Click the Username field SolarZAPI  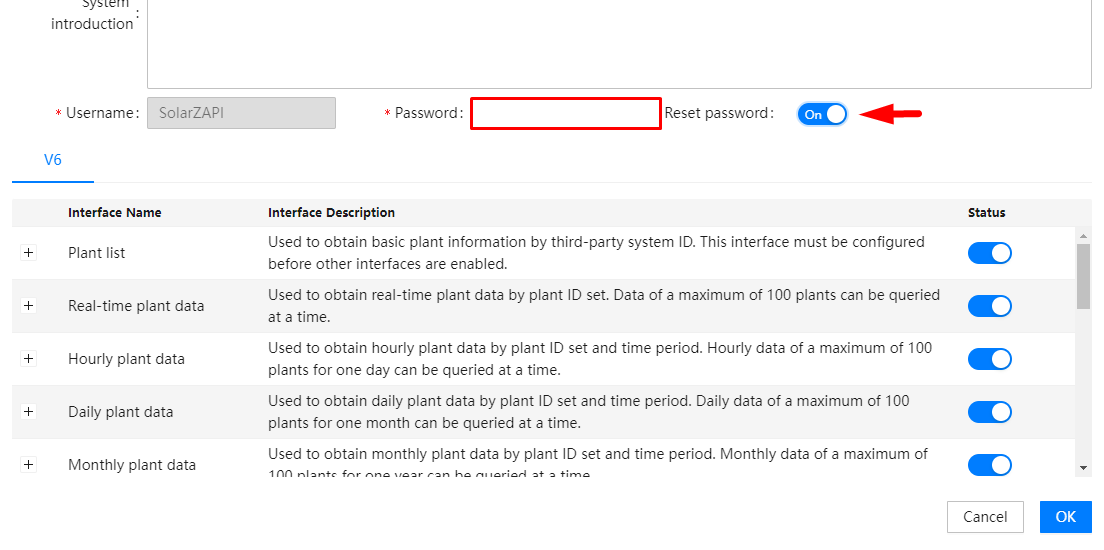point(241,113)
